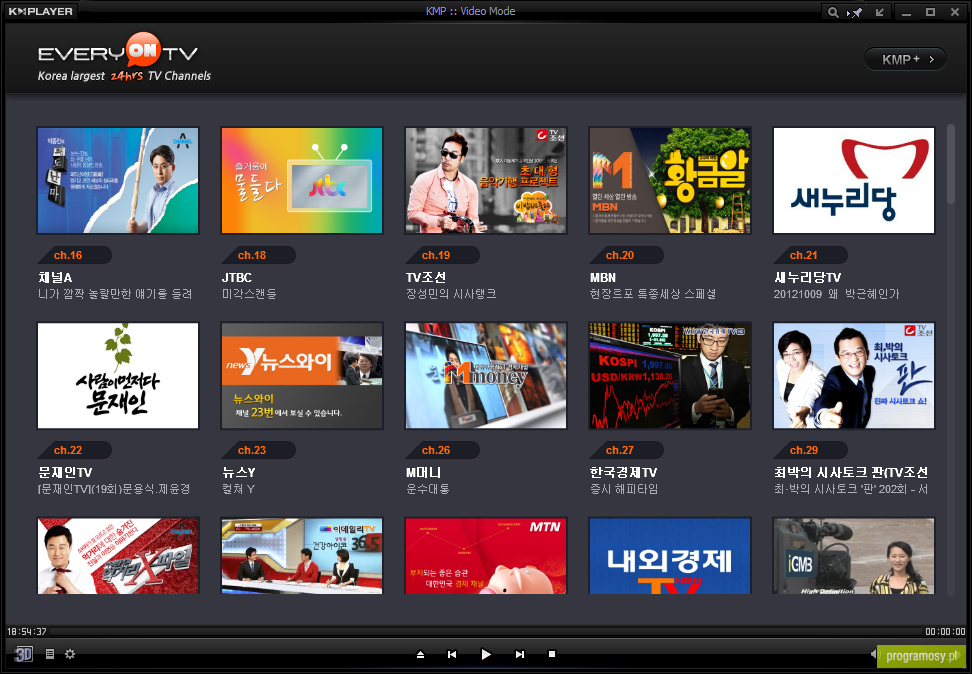Click the ch.18 channel badge
The image size is (972, 674).
click(x=258, y=255)
